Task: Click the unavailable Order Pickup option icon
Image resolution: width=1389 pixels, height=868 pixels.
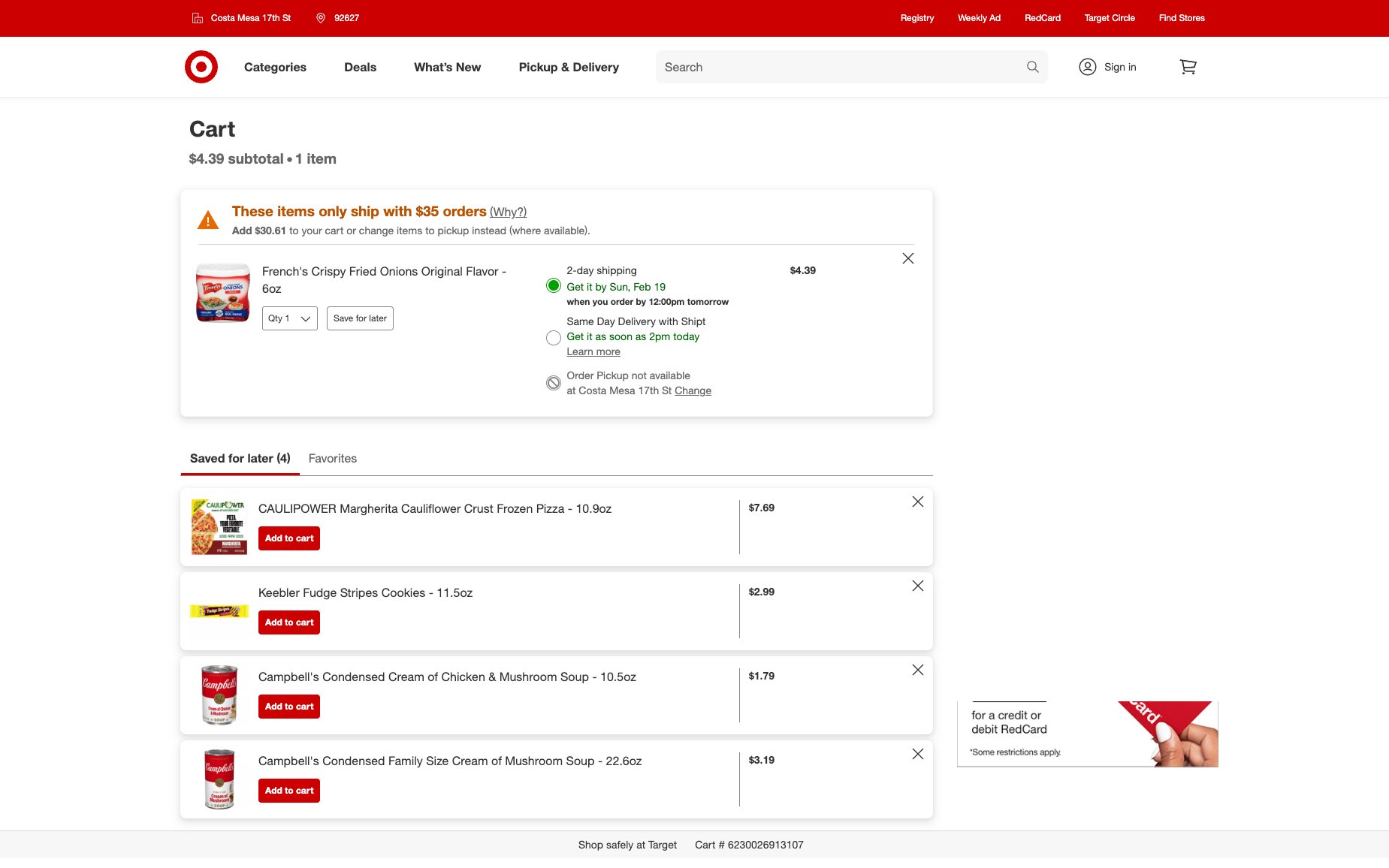Action: pos(554,383)
